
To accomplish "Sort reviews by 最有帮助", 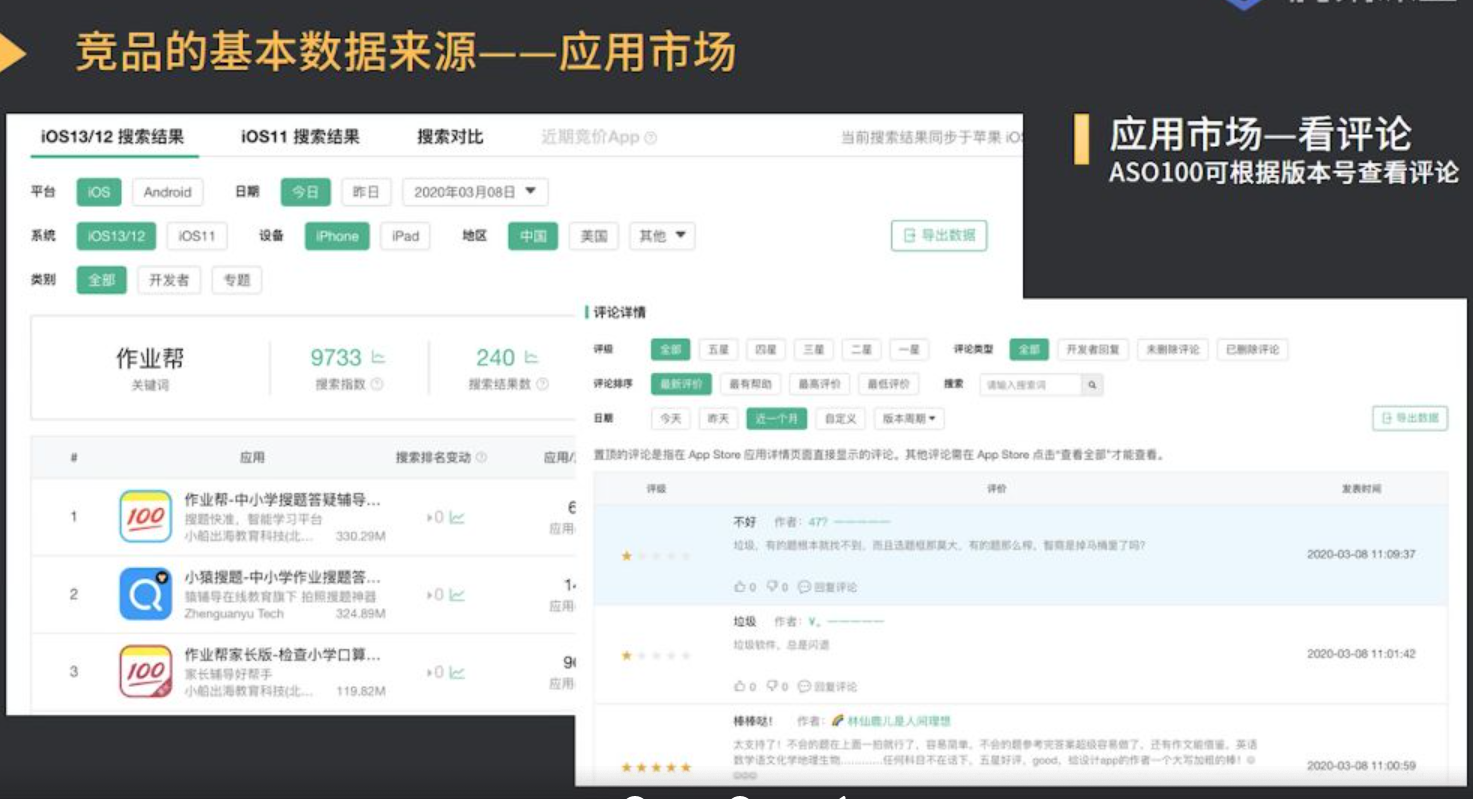I will [750, 384].
